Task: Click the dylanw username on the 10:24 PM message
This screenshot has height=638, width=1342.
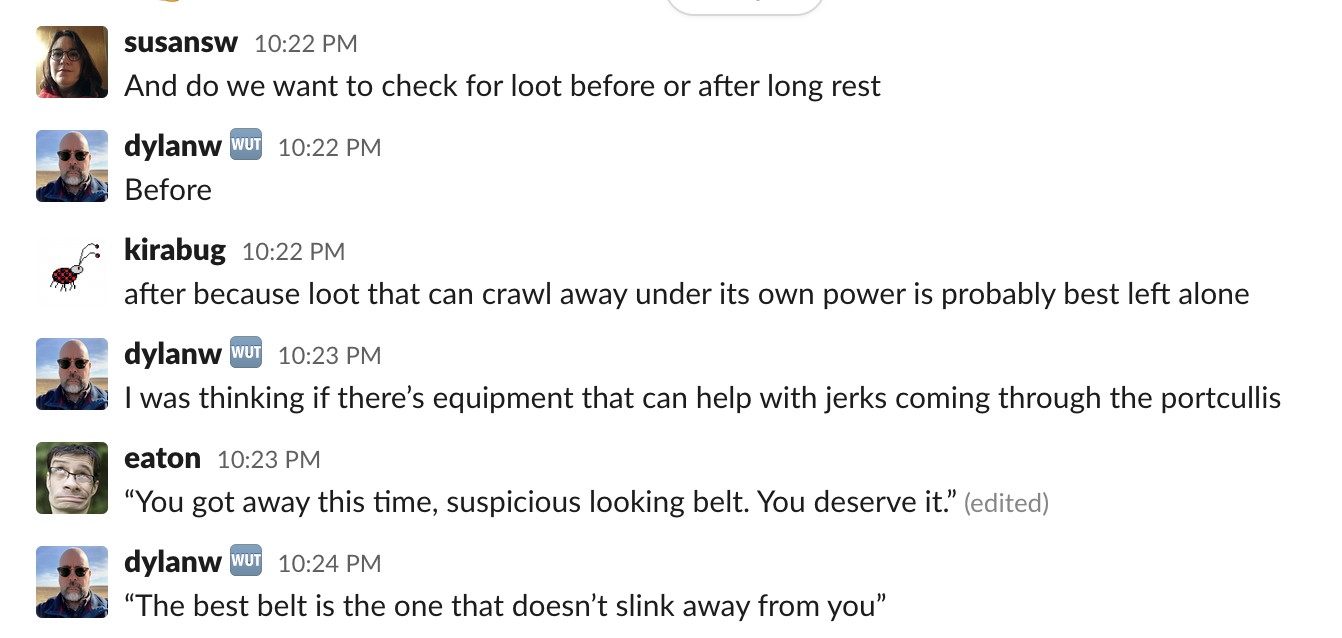Action: [172, 562]
